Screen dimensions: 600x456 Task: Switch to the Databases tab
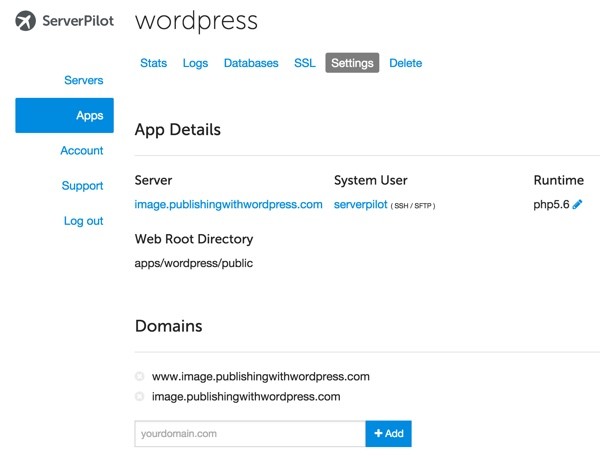coord(251,63)
